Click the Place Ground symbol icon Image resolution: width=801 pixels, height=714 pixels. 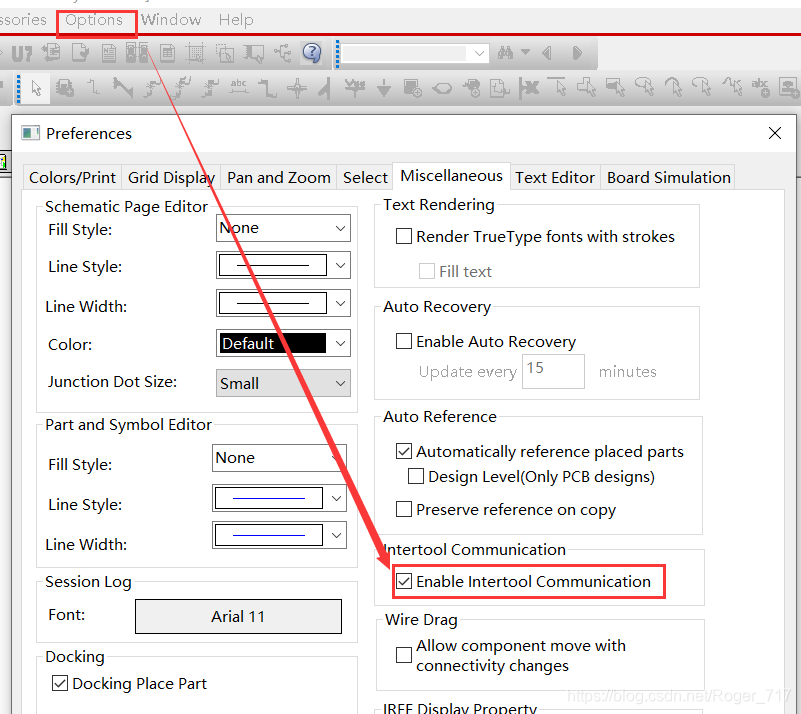tap(384, 89)
